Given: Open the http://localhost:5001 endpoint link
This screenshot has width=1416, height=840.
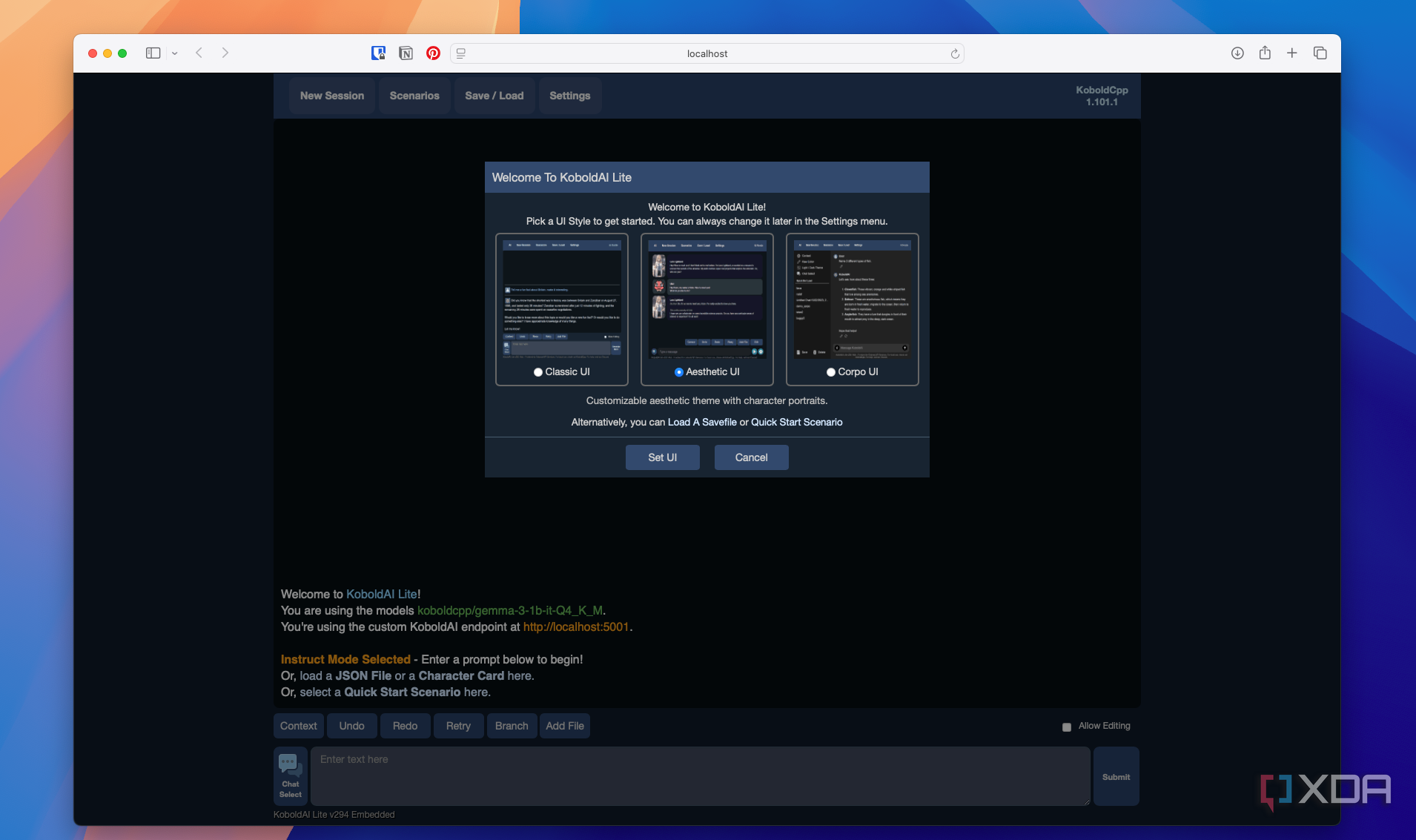Looking at the screenshot, I should tap(576, 626).
